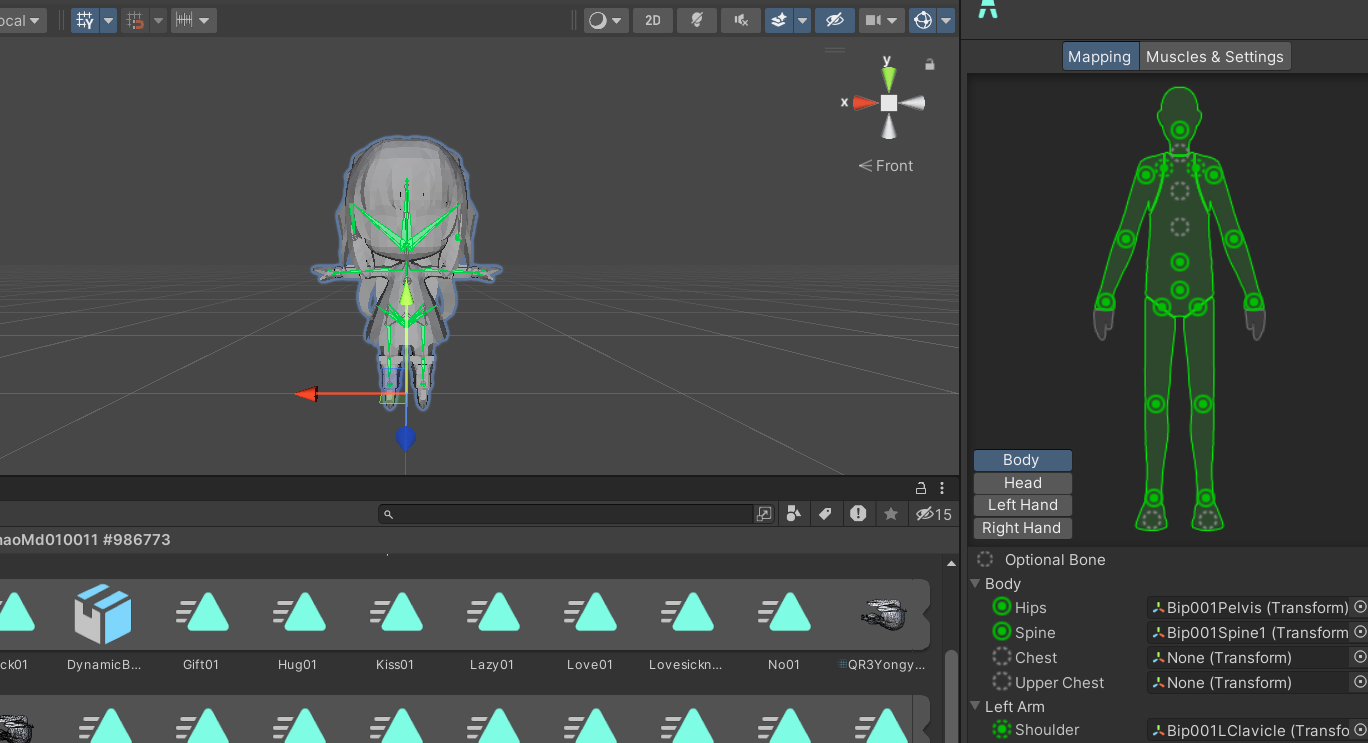Toggle grid snapping icon
The image size is (1368, 743).
click(x=134, y=20)
